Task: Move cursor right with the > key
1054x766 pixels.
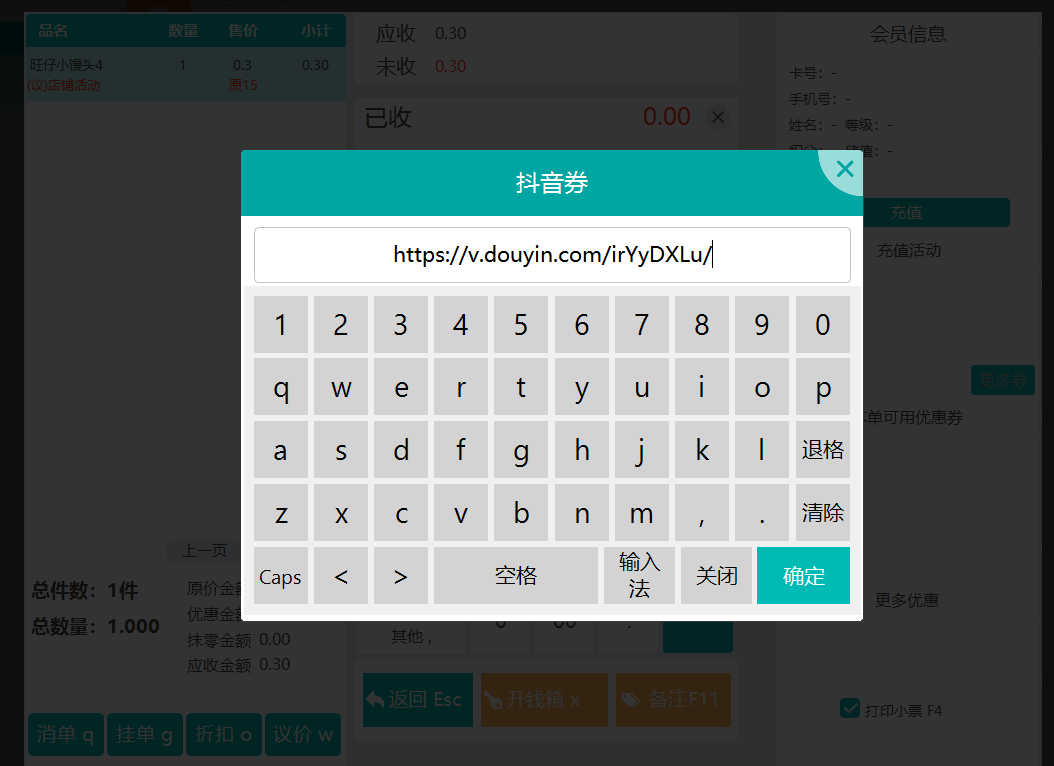Action: click(x=401, y=576)
